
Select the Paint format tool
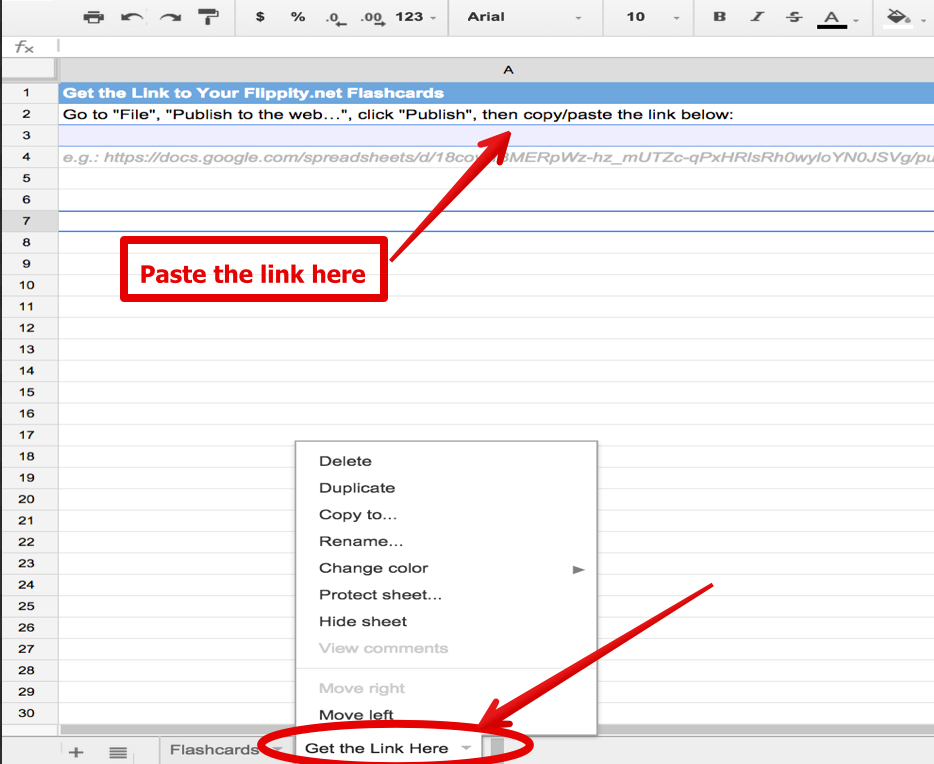tap(208, 17)
